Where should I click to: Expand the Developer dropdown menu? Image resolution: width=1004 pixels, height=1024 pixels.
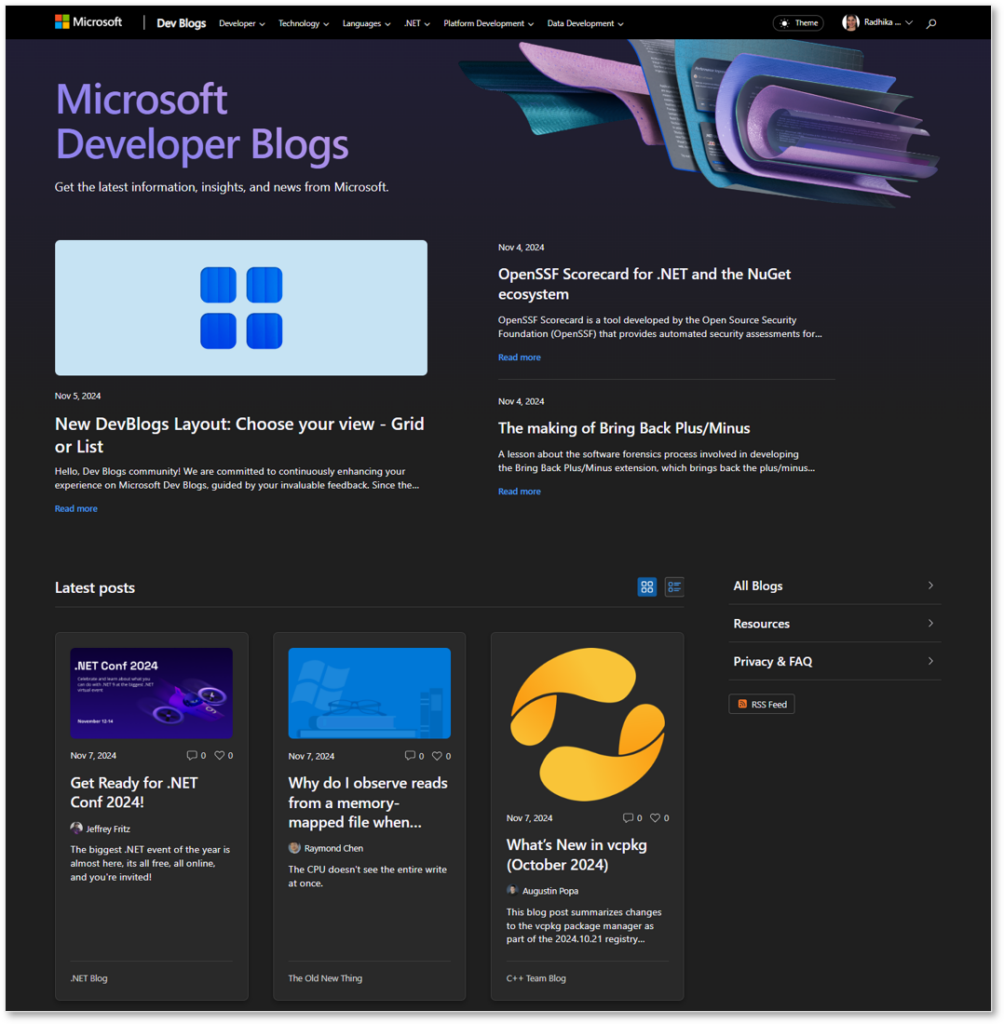[x=241, y=22]
